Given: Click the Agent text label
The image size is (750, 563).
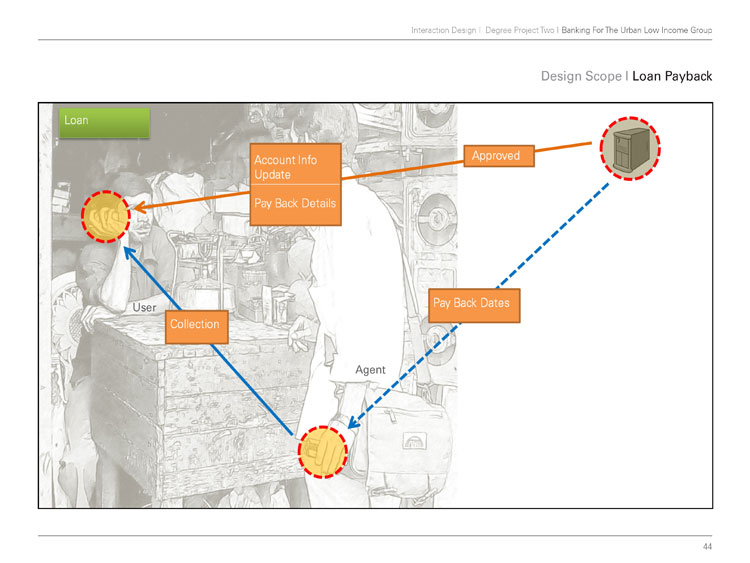Looking at the screenshot, I should pyautogui.click(x=370, y=370).
